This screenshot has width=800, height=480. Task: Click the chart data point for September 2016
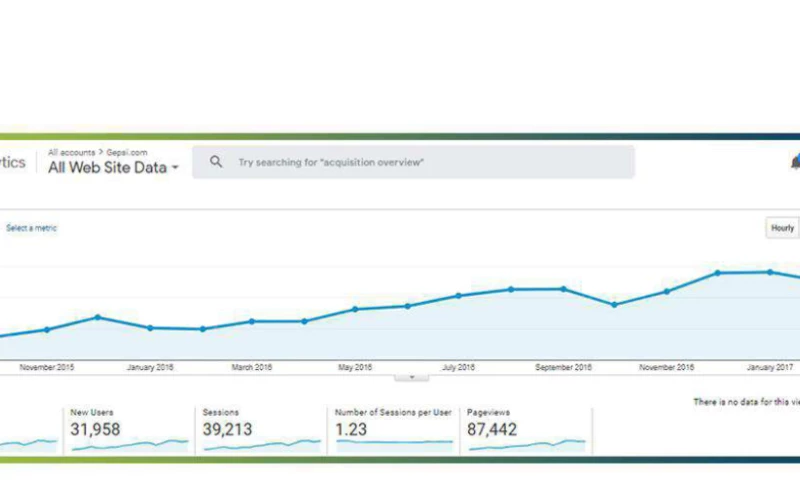click(563, 289)
